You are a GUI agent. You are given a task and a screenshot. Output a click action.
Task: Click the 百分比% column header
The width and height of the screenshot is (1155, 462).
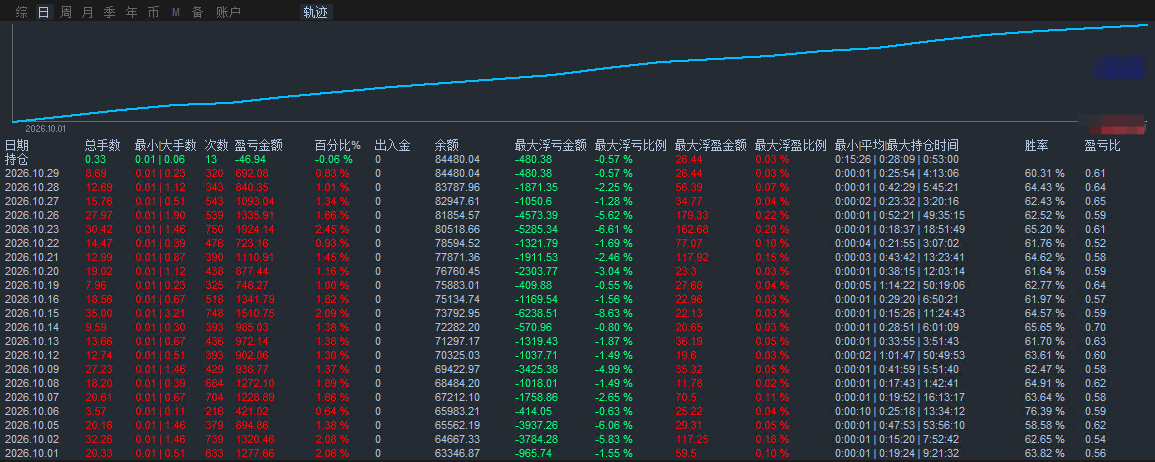(x=338, y=145)
